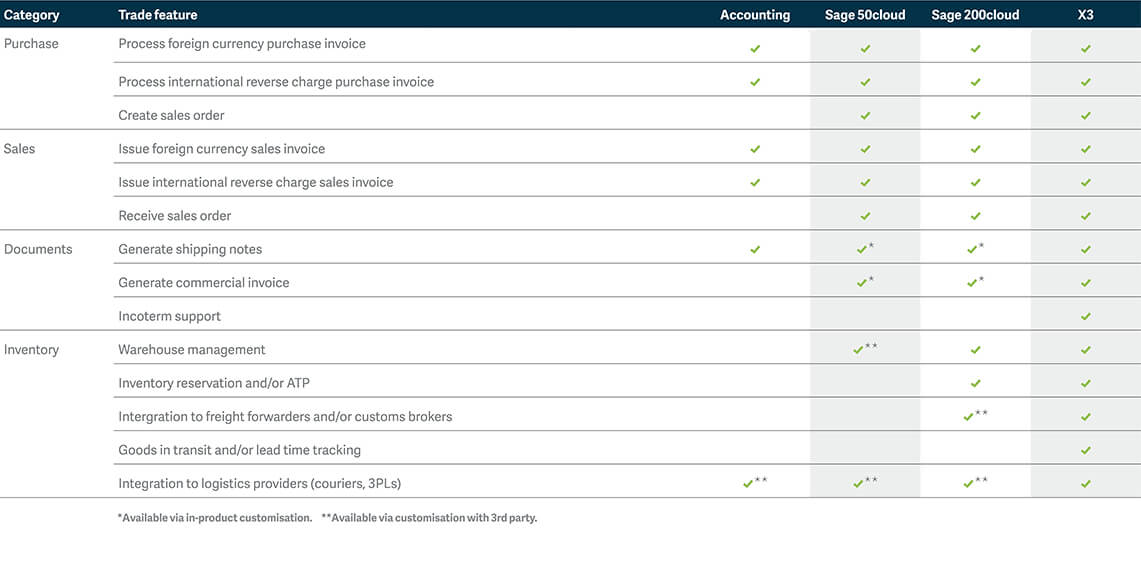Click Accounting checkmark for logistics providers integration
The width and height of the screenshot is (1141, 563).
[748, 484]
